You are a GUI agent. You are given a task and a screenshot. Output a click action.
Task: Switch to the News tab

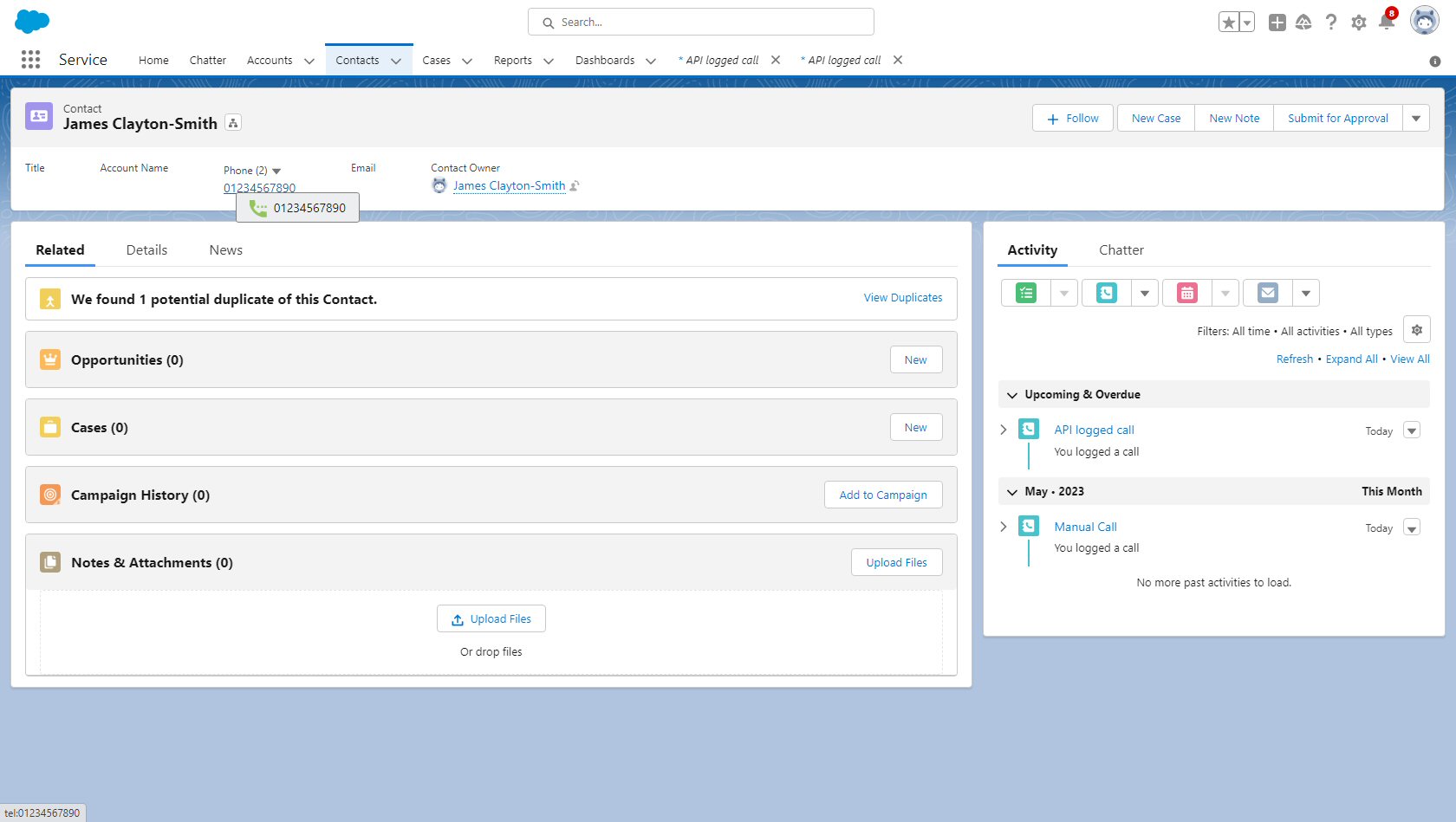click(225, 249)
